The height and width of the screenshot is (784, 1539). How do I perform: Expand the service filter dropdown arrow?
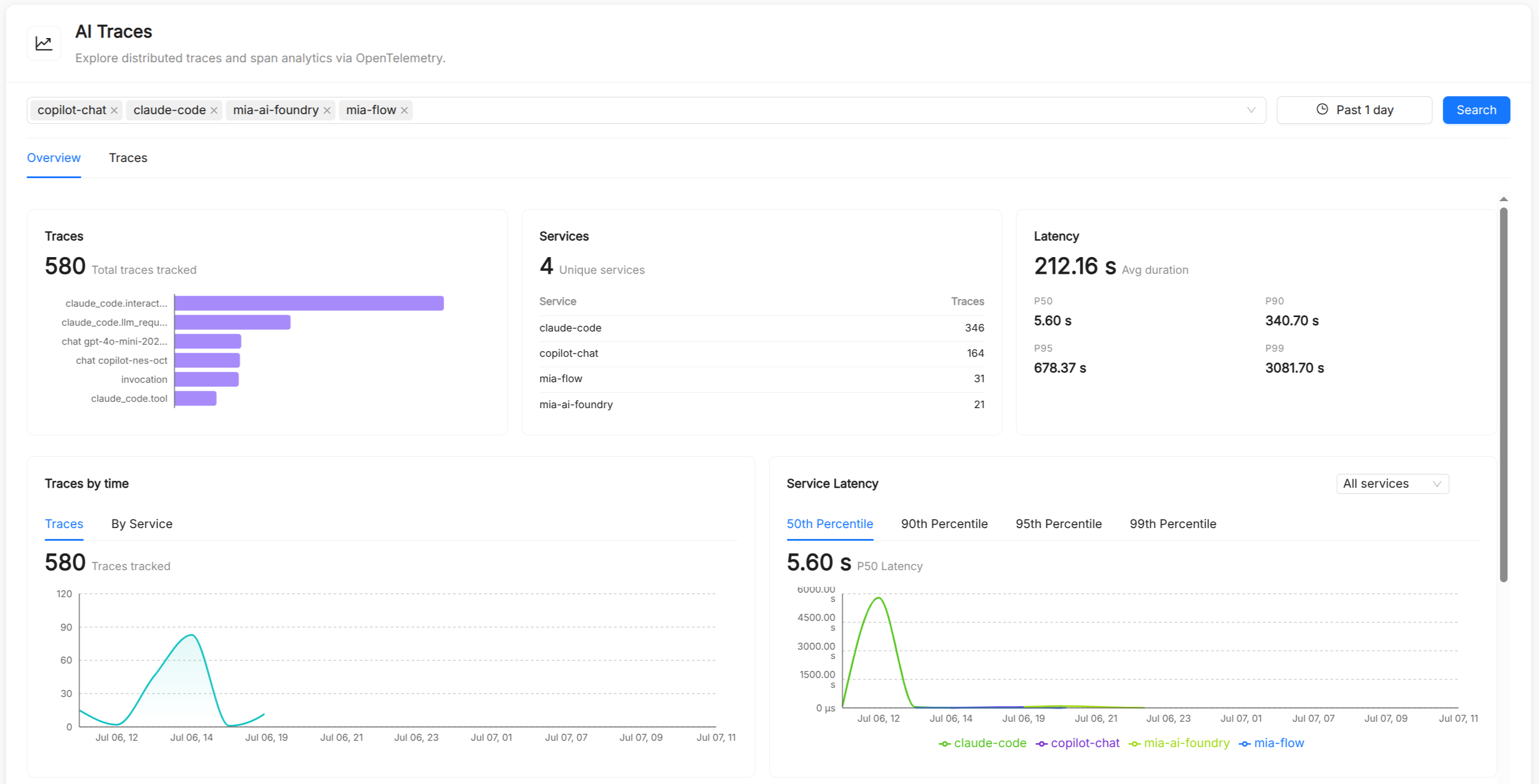click(1251, 110)
